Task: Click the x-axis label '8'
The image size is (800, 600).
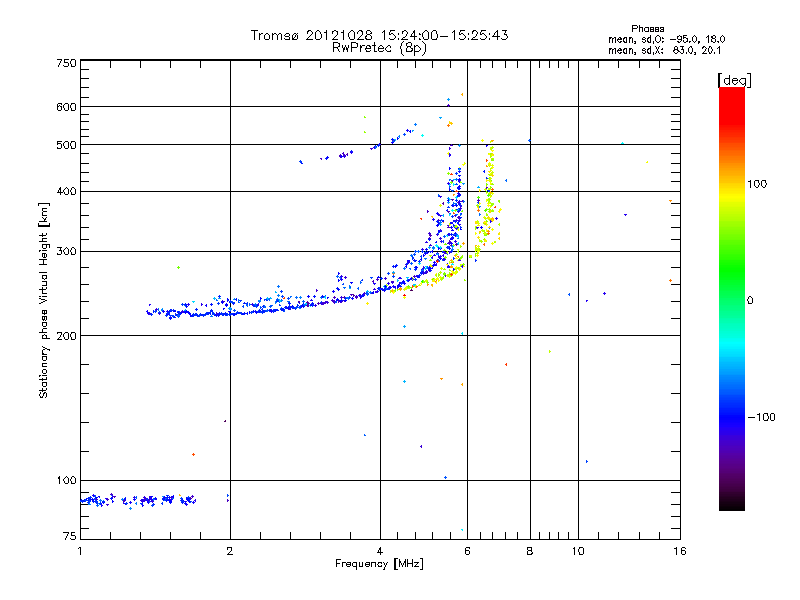Action: pos(530,551)
